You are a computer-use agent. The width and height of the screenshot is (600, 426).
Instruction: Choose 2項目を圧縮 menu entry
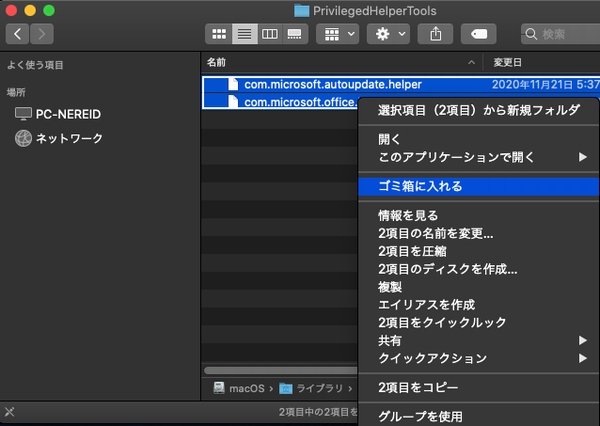point(479,251)
